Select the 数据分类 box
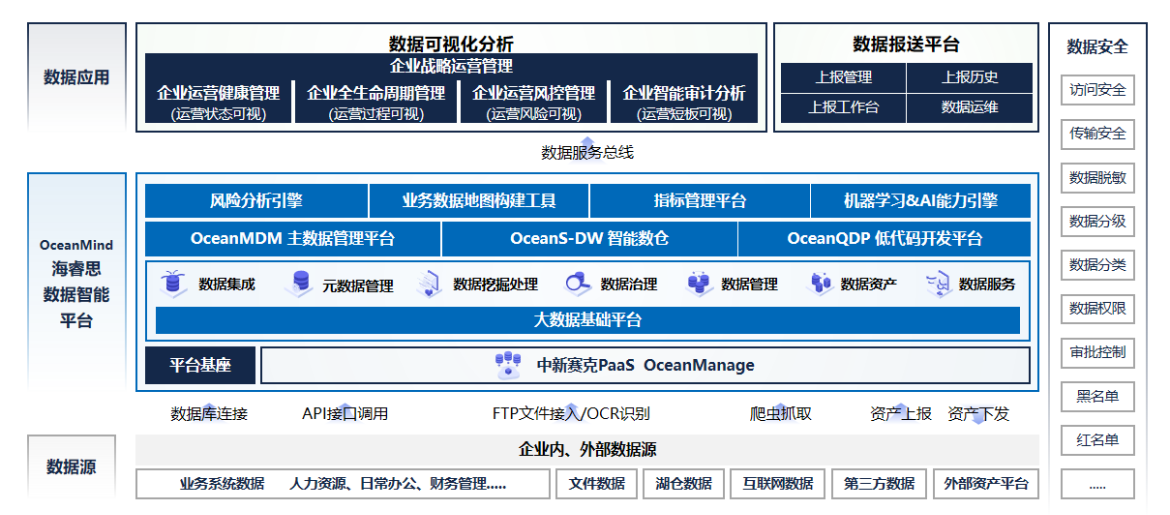Viewport: 1170px width, 515px height. point(1097,265)
